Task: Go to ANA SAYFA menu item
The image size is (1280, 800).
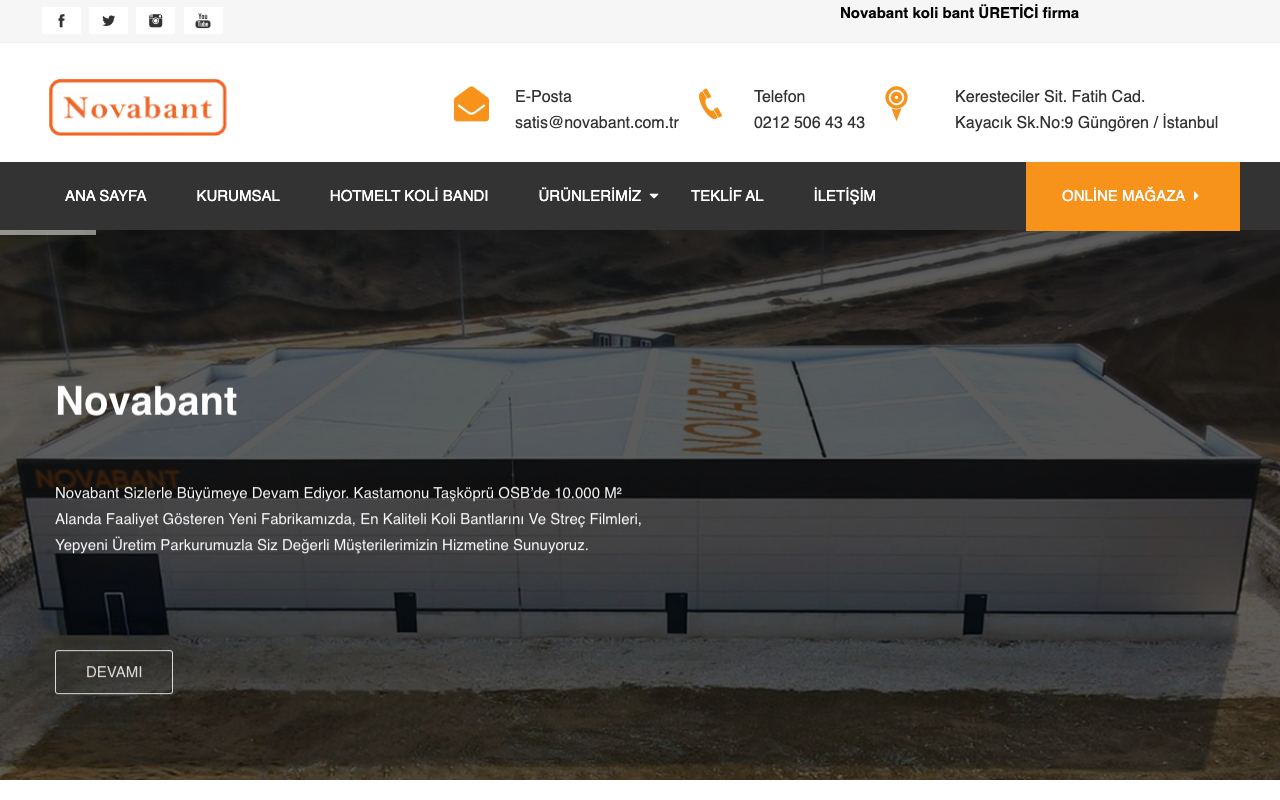Action: [106, 196]
